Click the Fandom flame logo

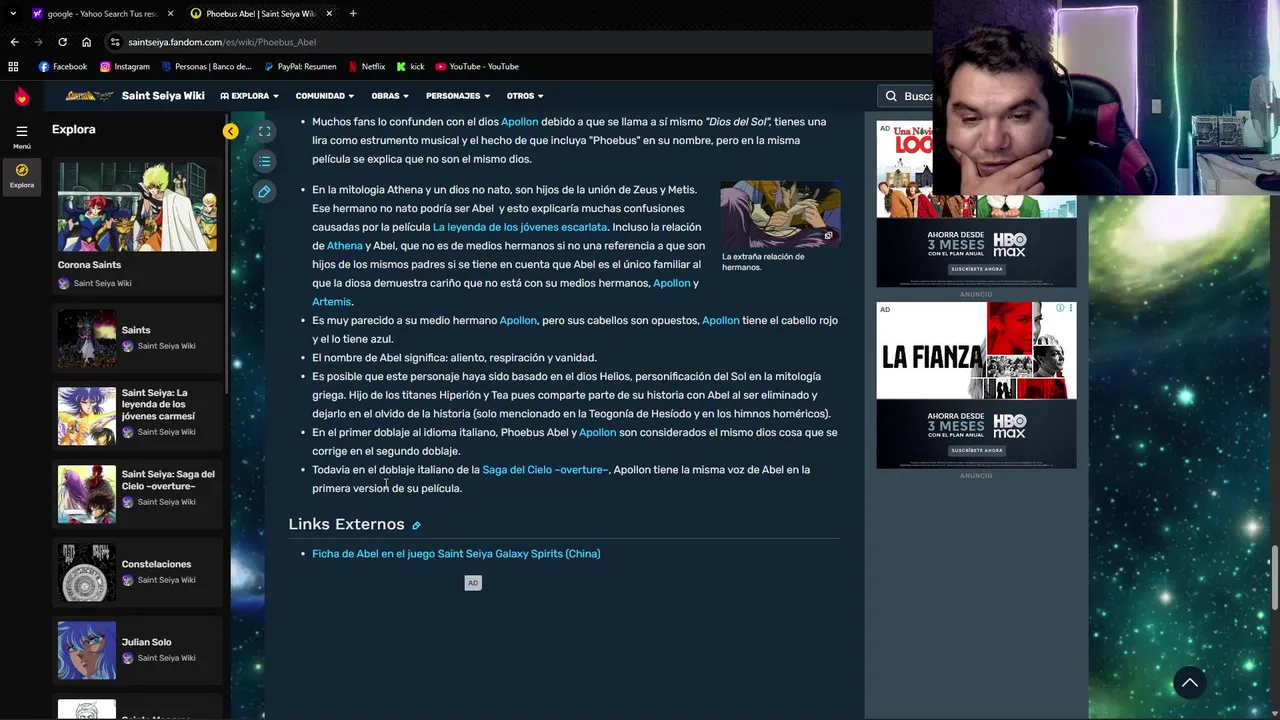(x=21, y=96)
